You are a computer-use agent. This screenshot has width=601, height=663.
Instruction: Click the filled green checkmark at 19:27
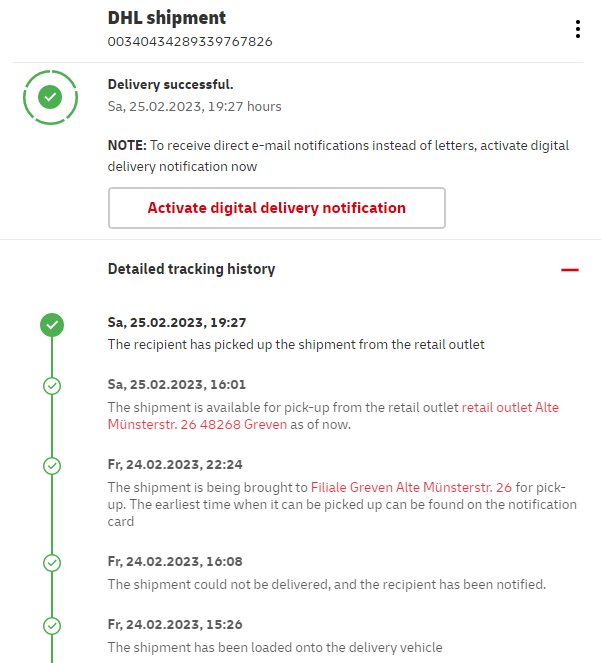(x=52, y=324)
